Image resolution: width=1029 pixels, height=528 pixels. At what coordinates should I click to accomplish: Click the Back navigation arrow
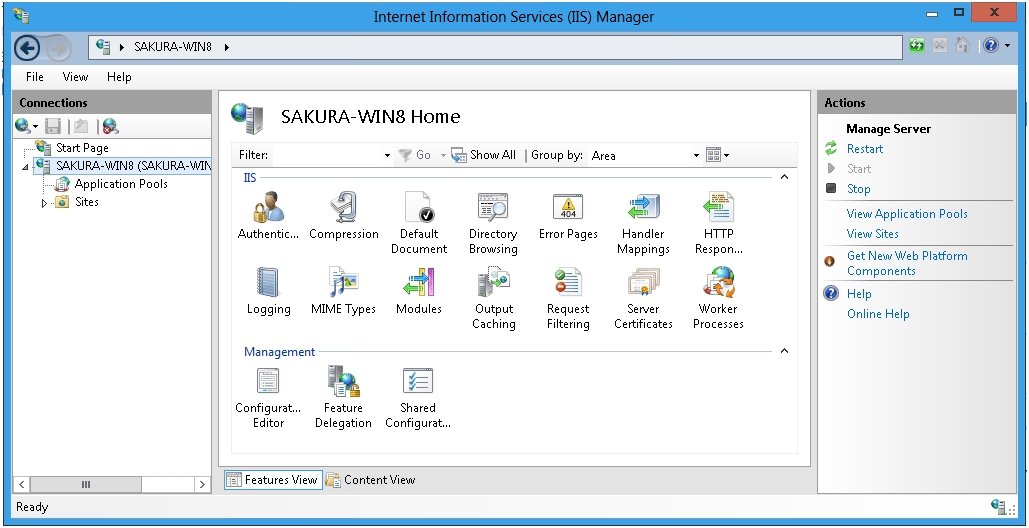coord(28,47)
